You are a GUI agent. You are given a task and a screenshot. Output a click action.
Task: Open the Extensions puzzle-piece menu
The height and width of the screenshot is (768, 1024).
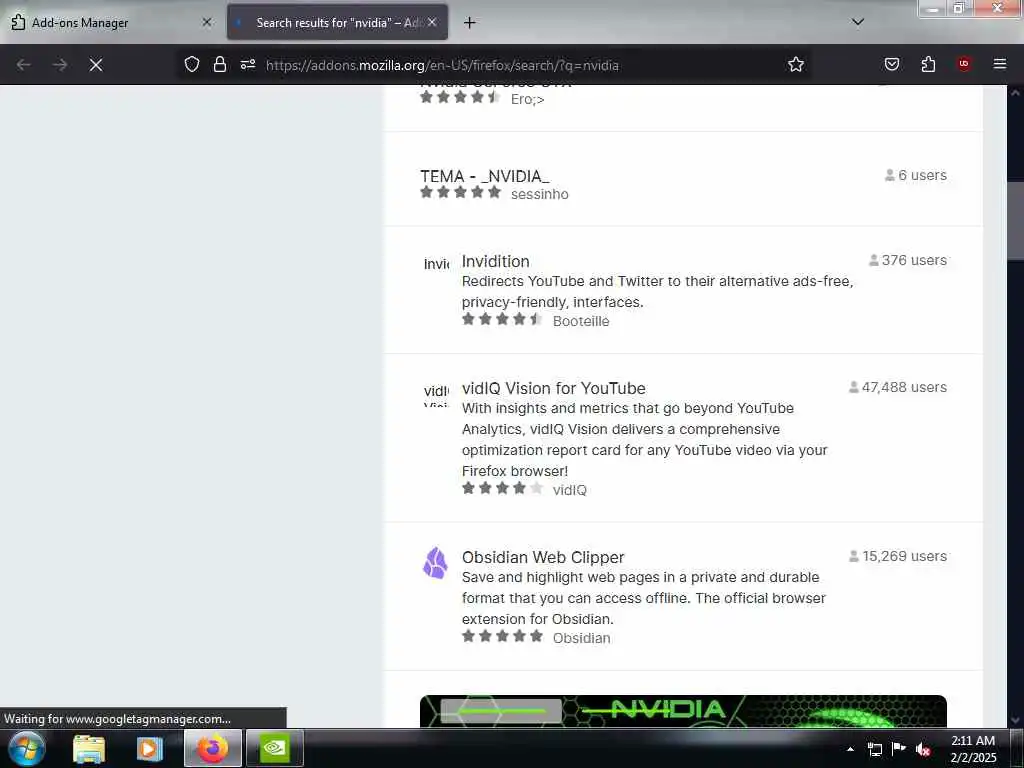tap(928, 64)
